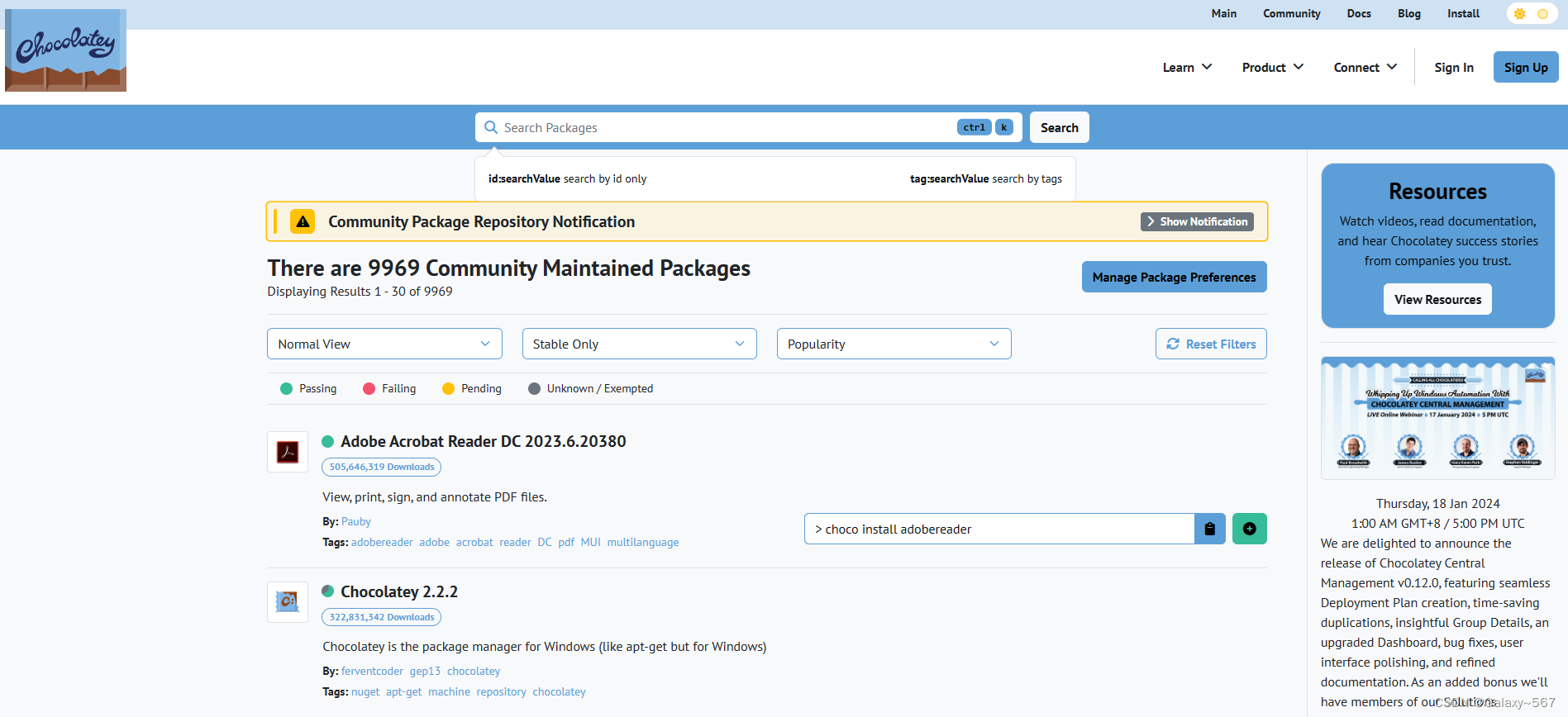Viewport: 1568px width, 717px height.
Task: Click the warning triangle notification icon
Action: (x=303, y=221)
